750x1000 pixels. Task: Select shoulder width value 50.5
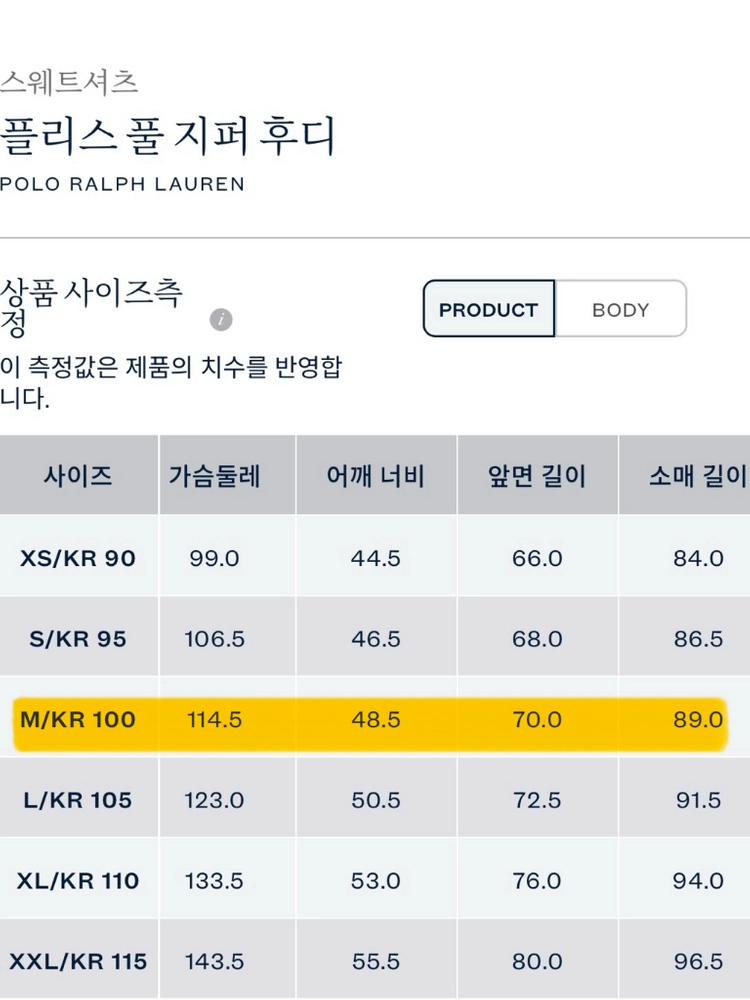376,800
